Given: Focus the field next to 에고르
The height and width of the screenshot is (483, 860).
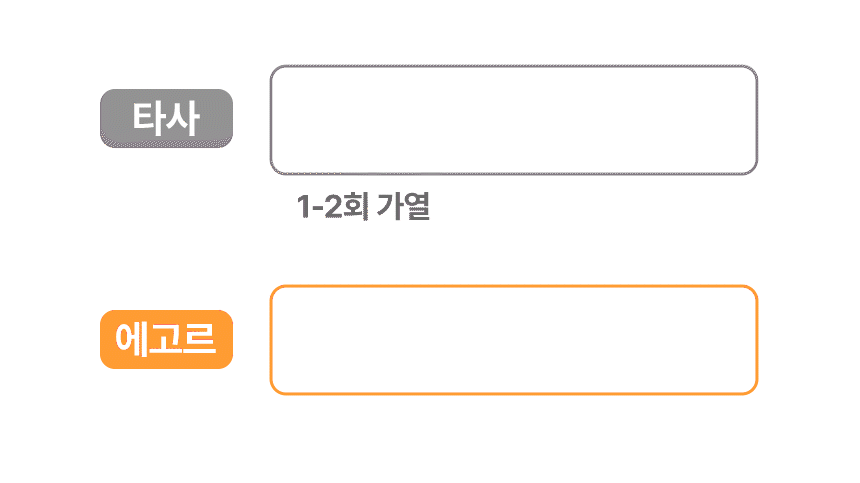Looking at the screenshot, I should pos(513,340).
